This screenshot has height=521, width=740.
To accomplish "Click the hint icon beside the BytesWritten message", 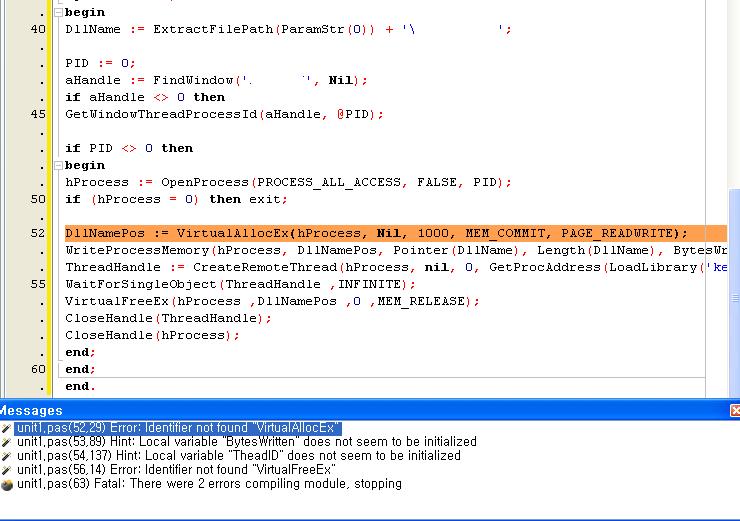I will click(6, 442).
